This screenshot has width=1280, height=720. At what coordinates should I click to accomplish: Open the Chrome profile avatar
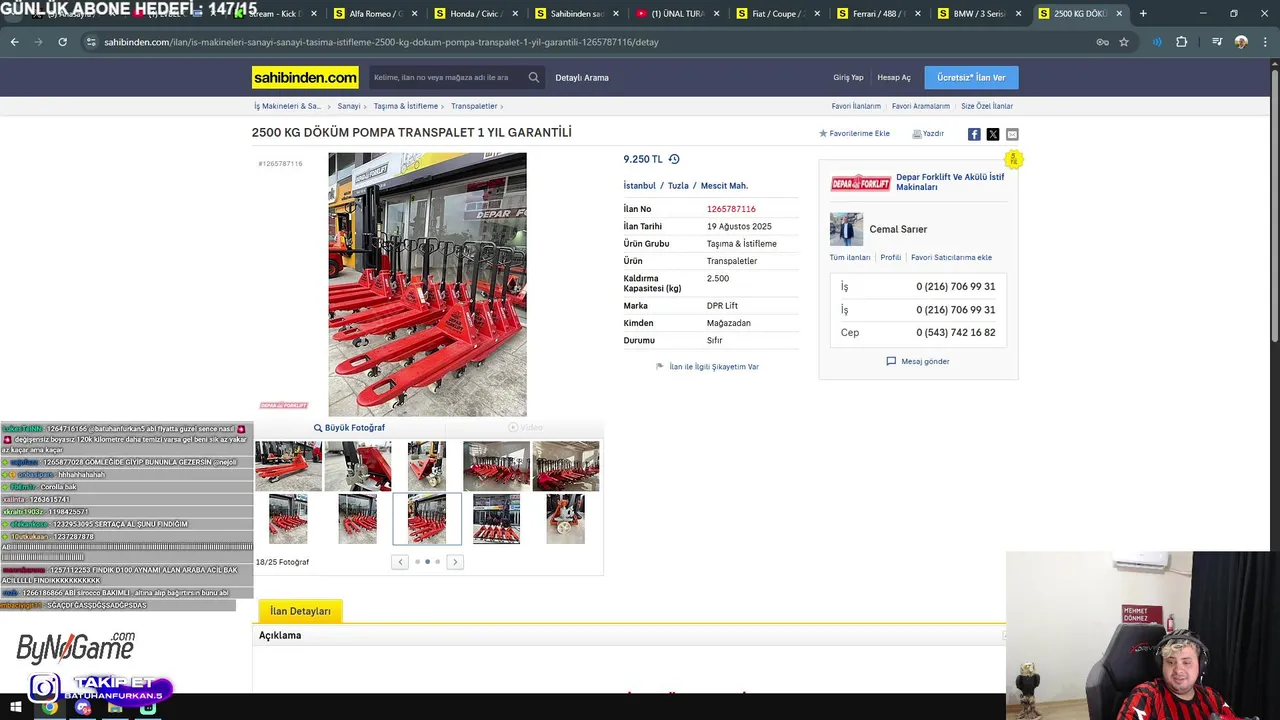[1241, 42]
